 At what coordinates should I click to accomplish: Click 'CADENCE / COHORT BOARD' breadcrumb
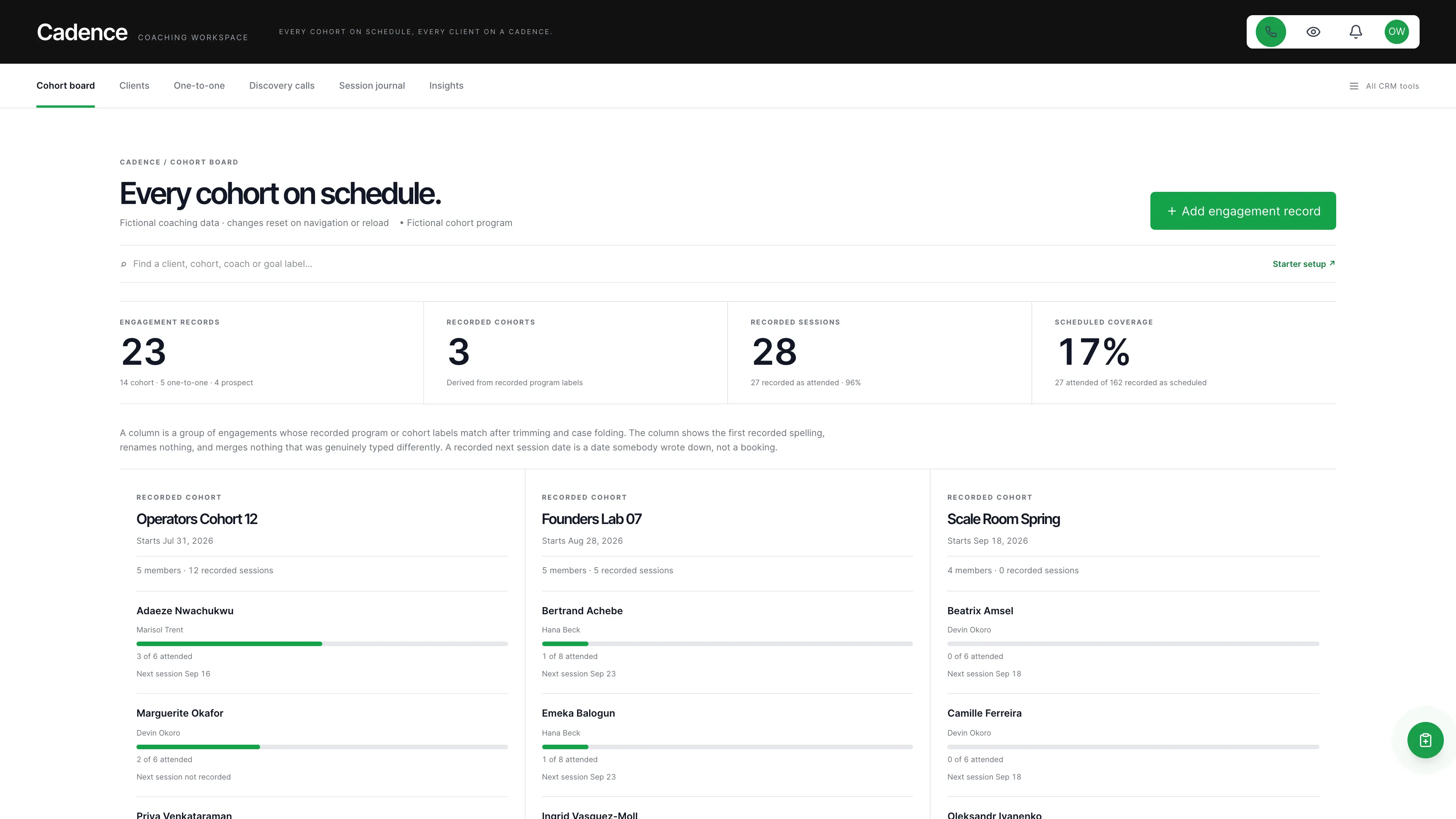(x=179, y=162)
